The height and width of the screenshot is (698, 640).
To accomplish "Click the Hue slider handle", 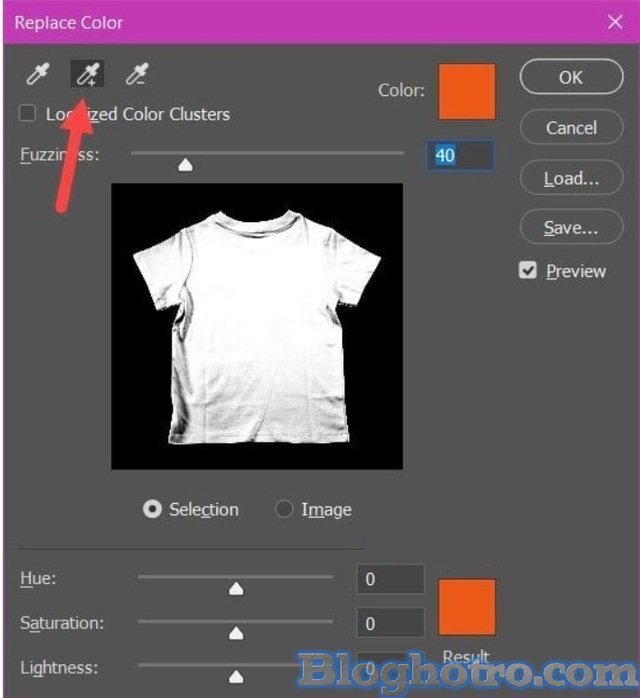I will tap(236, 588).
